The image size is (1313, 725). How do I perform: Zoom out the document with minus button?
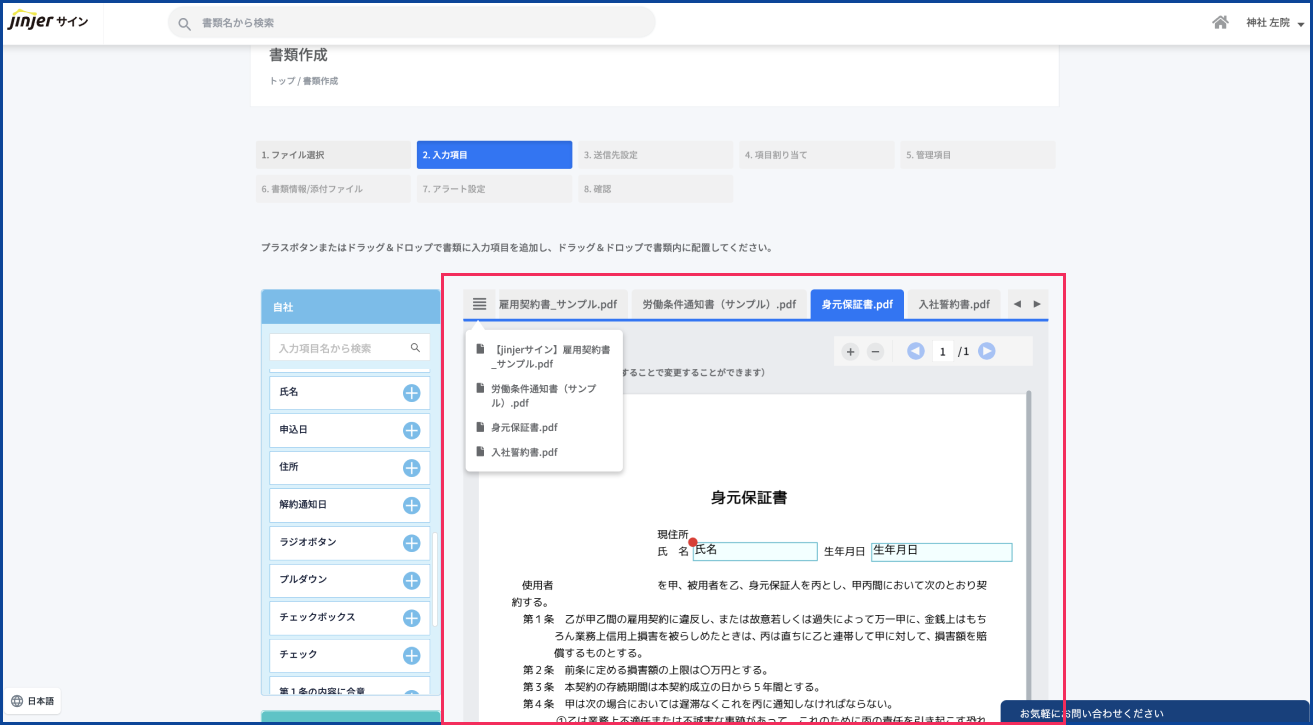pos(875,351)
